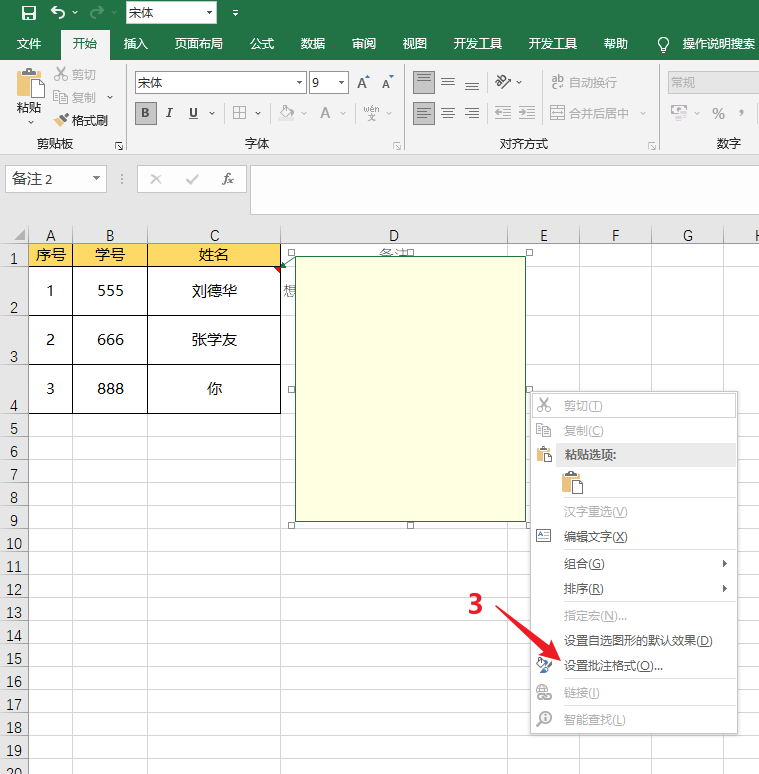This screenshot has height=774, width=759.
Task: Click the Copy icon in ribbon
Action: tap(60, 97)
